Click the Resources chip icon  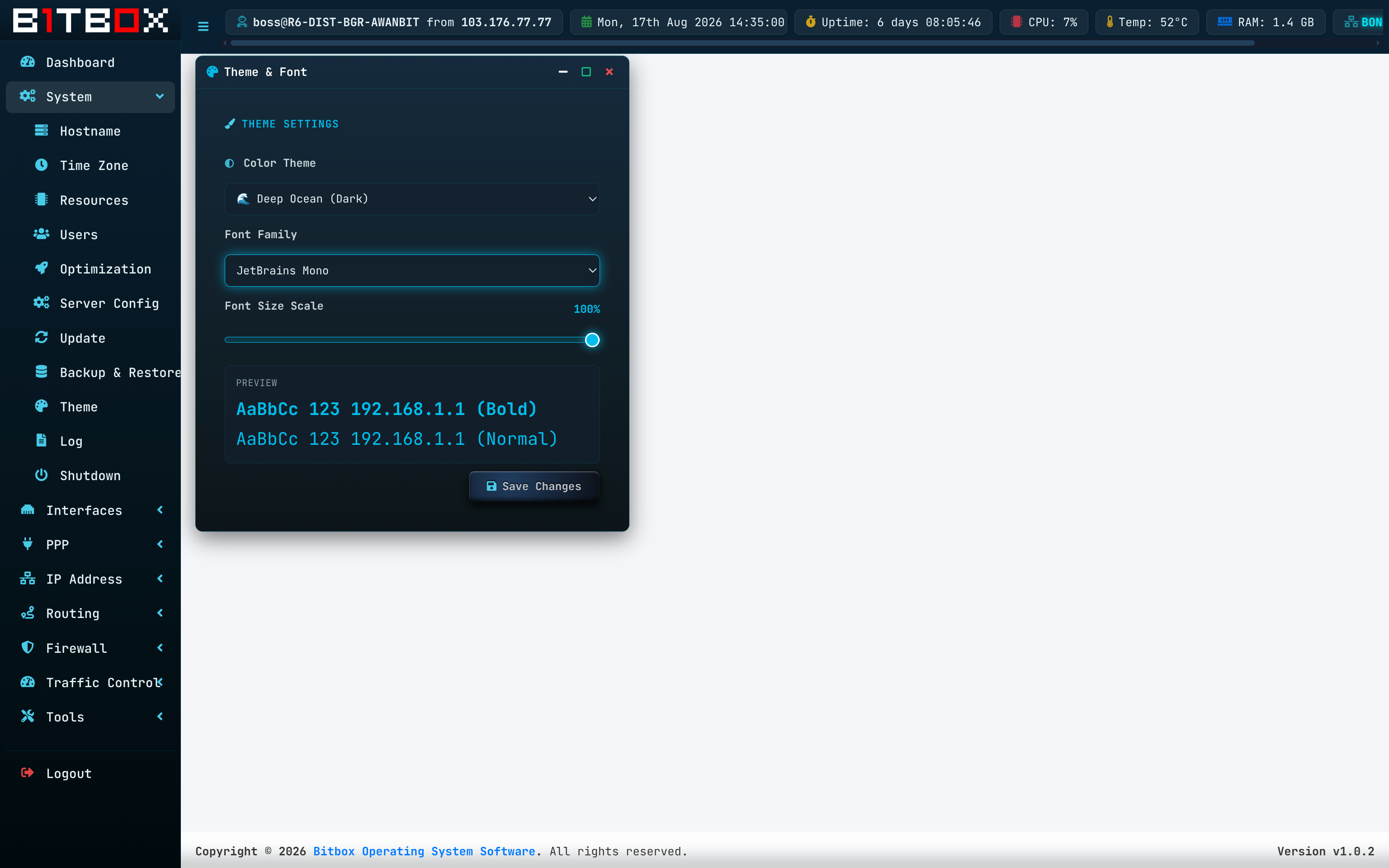41,199
